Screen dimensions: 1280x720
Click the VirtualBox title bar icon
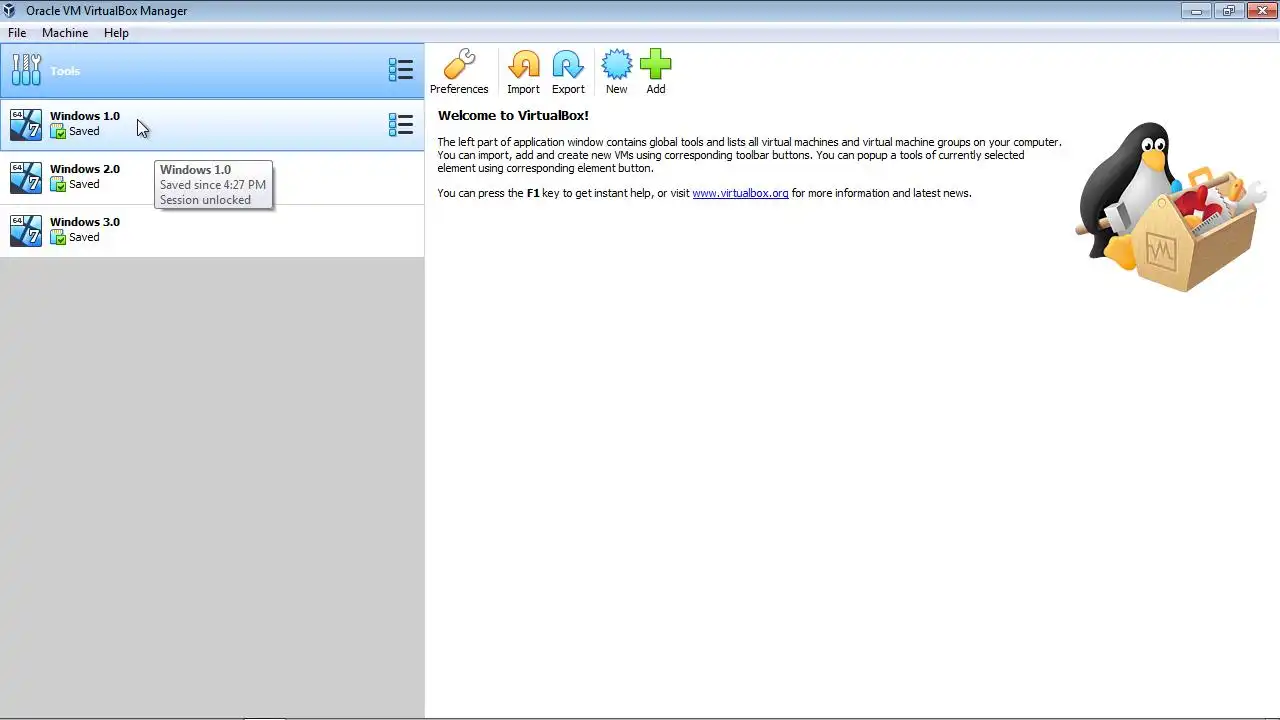[9, 11]
